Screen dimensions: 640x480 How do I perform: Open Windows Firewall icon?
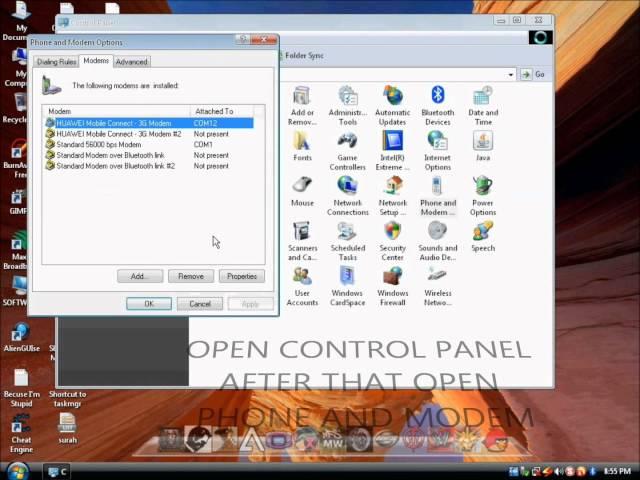[392, 286]
